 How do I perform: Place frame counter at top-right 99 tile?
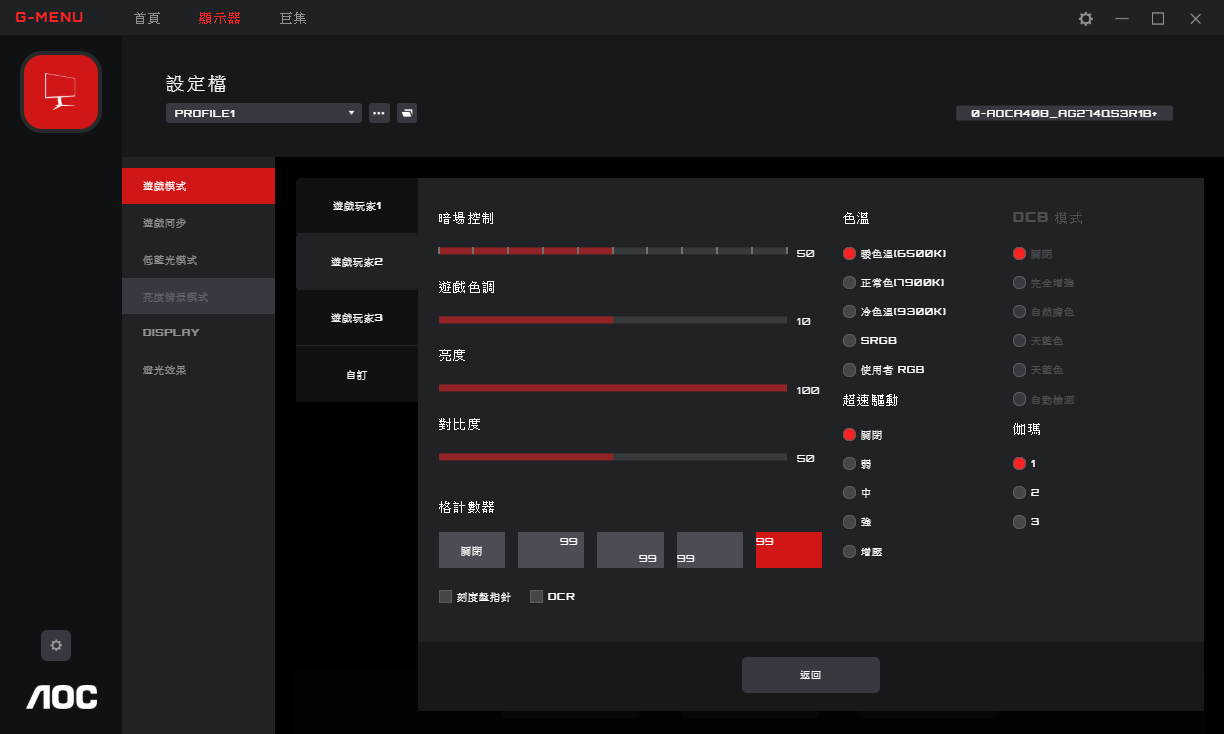[551, 550]
